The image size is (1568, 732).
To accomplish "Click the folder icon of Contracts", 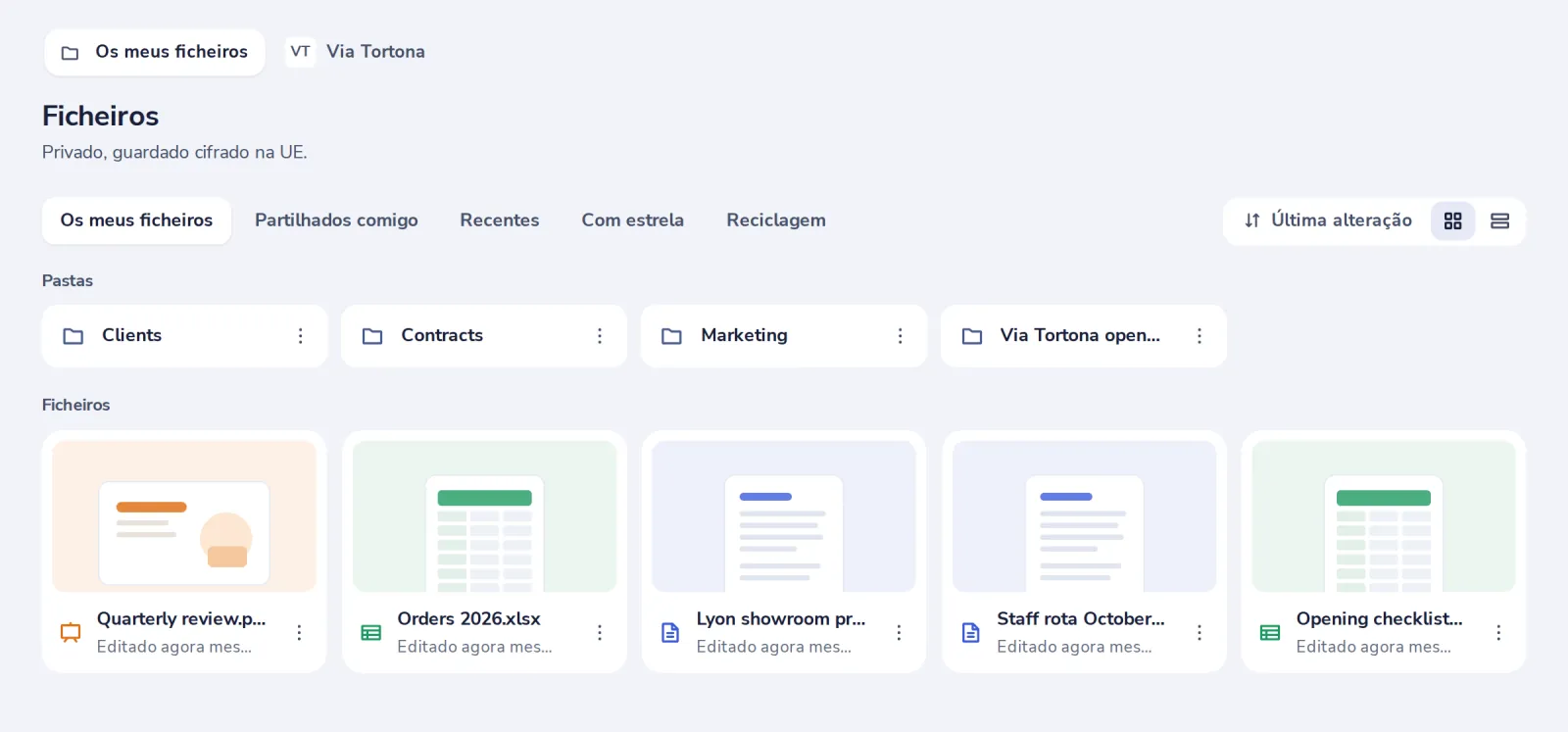I will [372, 336].
